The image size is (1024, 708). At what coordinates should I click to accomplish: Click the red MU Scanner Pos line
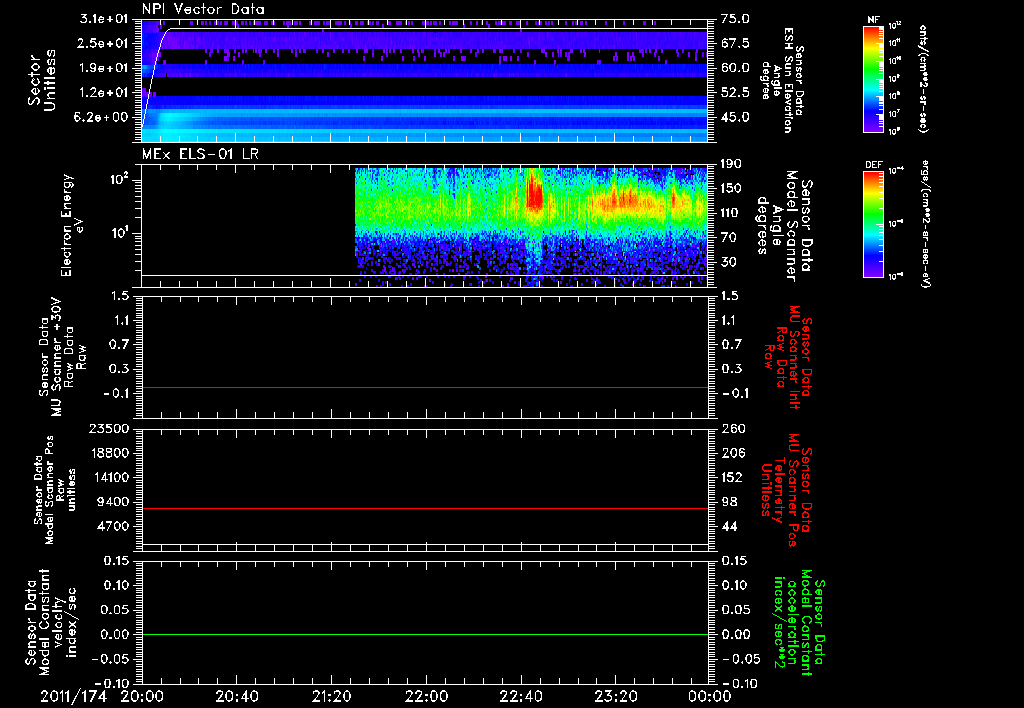425,508
